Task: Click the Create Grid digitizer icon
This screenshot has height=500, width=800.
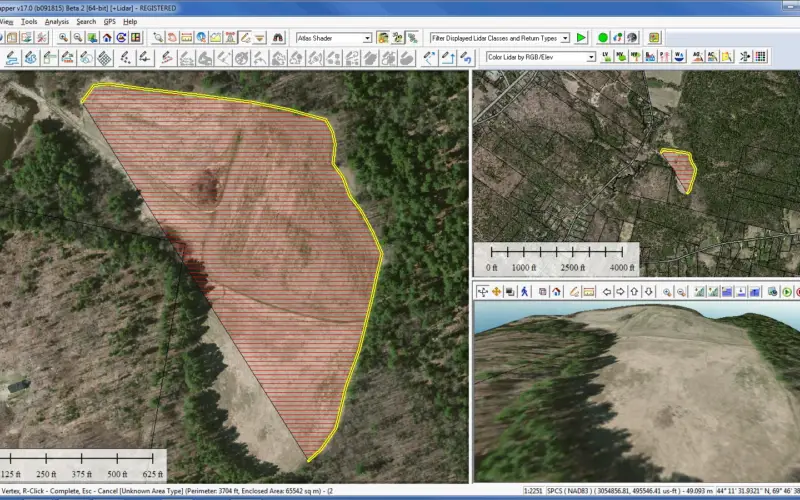Action: (x=105, y=58)
